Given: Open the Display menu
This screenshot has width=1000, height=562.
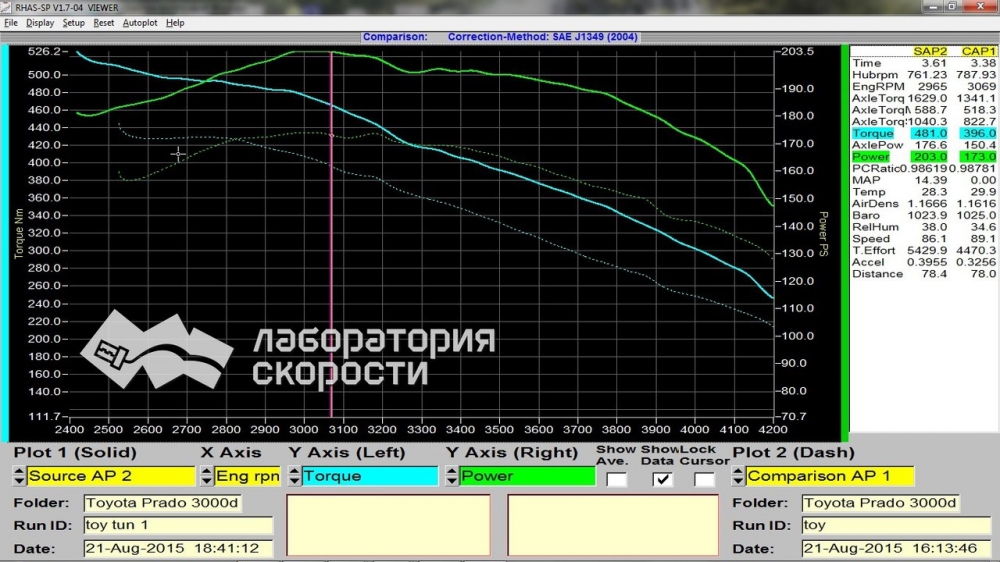Looking at the screenshot, I should 40,22.
